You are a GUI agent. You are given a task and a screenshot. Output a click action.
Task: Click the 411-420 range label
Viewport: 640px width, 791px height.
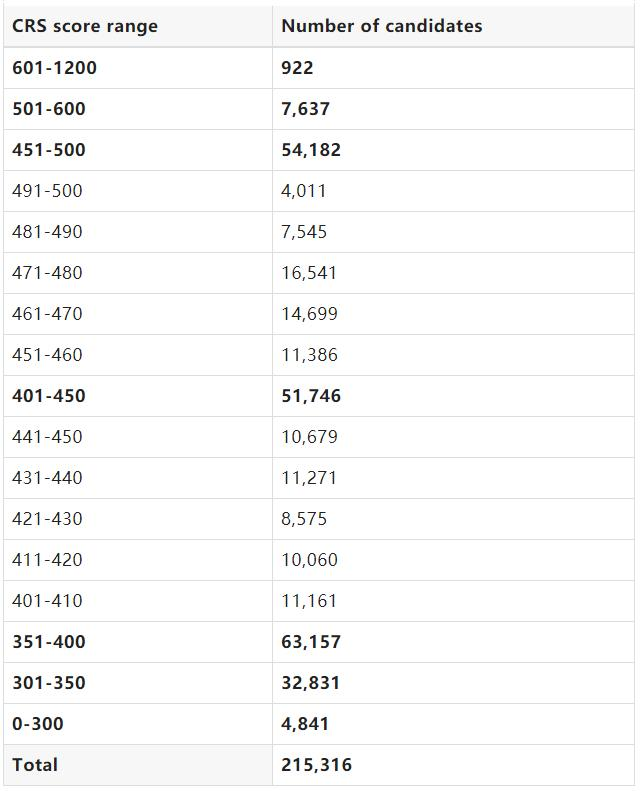pyautogui.click(x=47, y=559)
